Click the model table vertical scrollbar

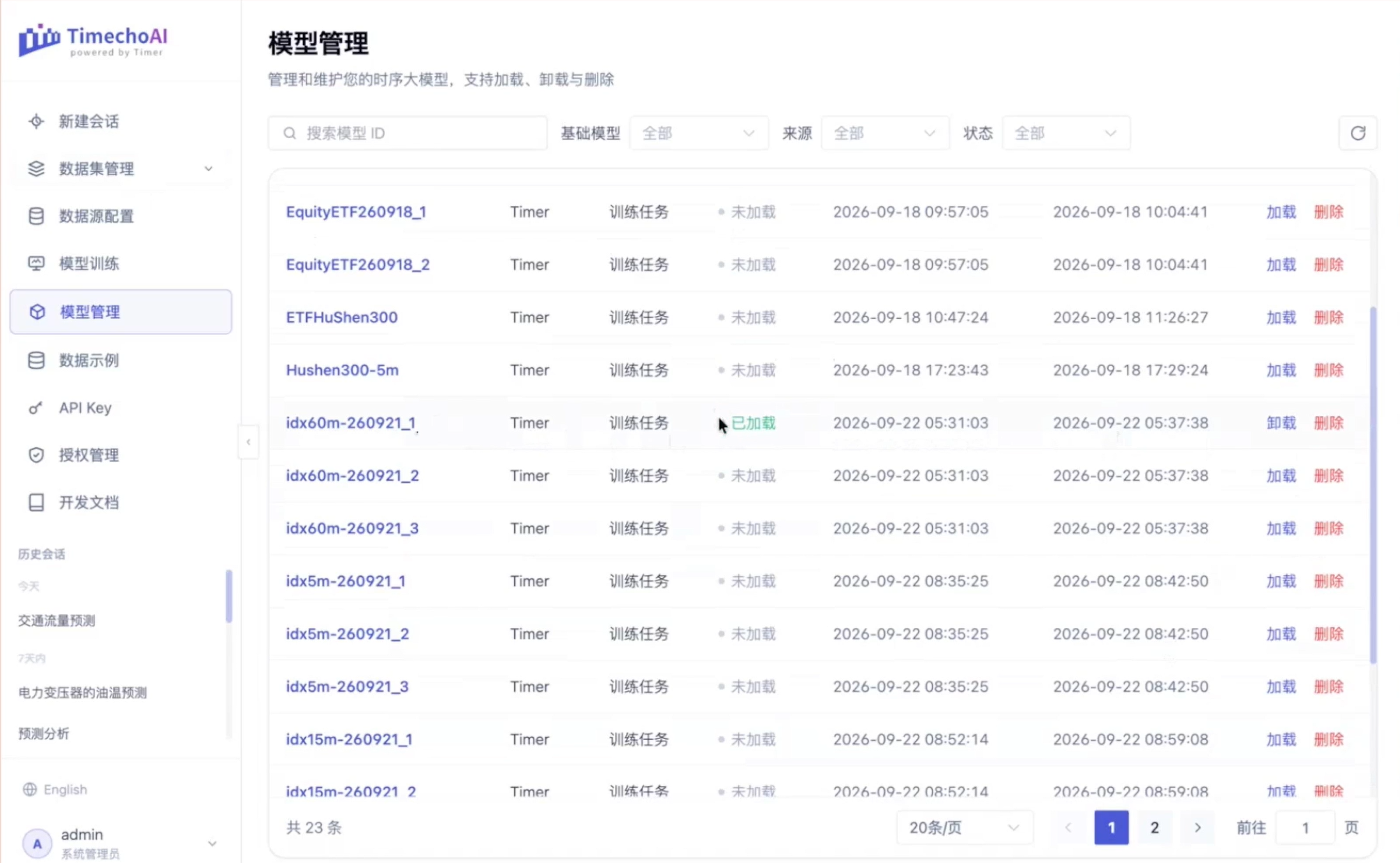click(1373, 485)
